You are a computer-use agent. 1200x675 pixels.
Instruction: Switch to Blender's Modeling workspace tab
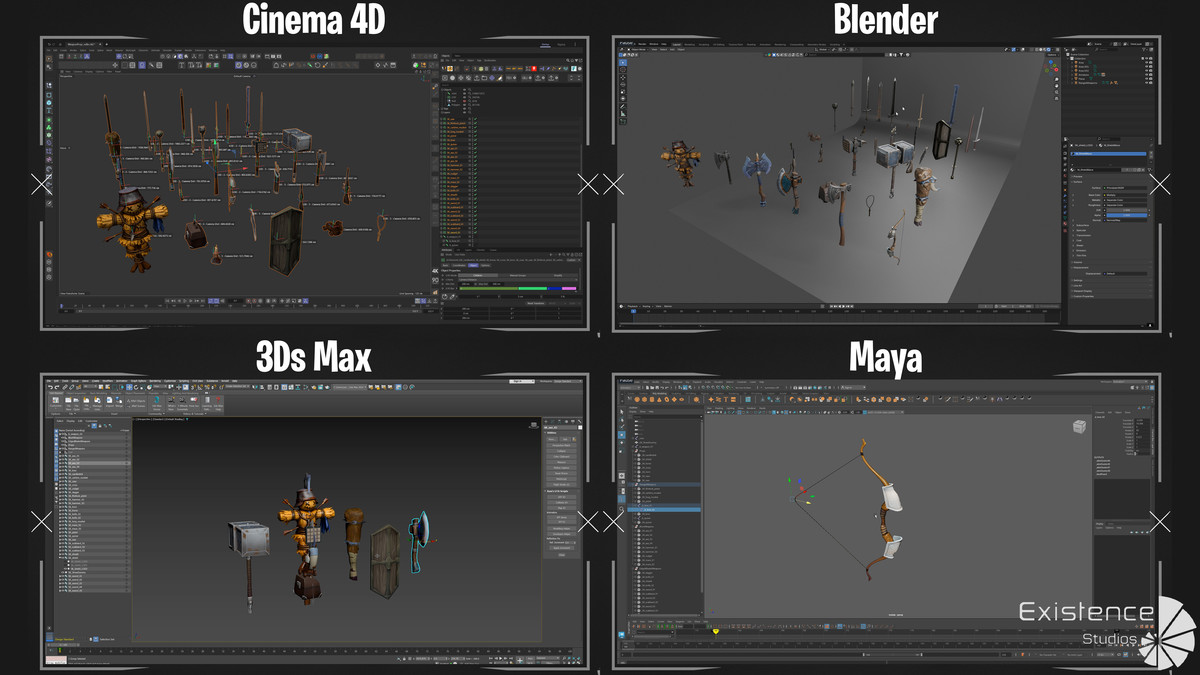tap(690, 45)
